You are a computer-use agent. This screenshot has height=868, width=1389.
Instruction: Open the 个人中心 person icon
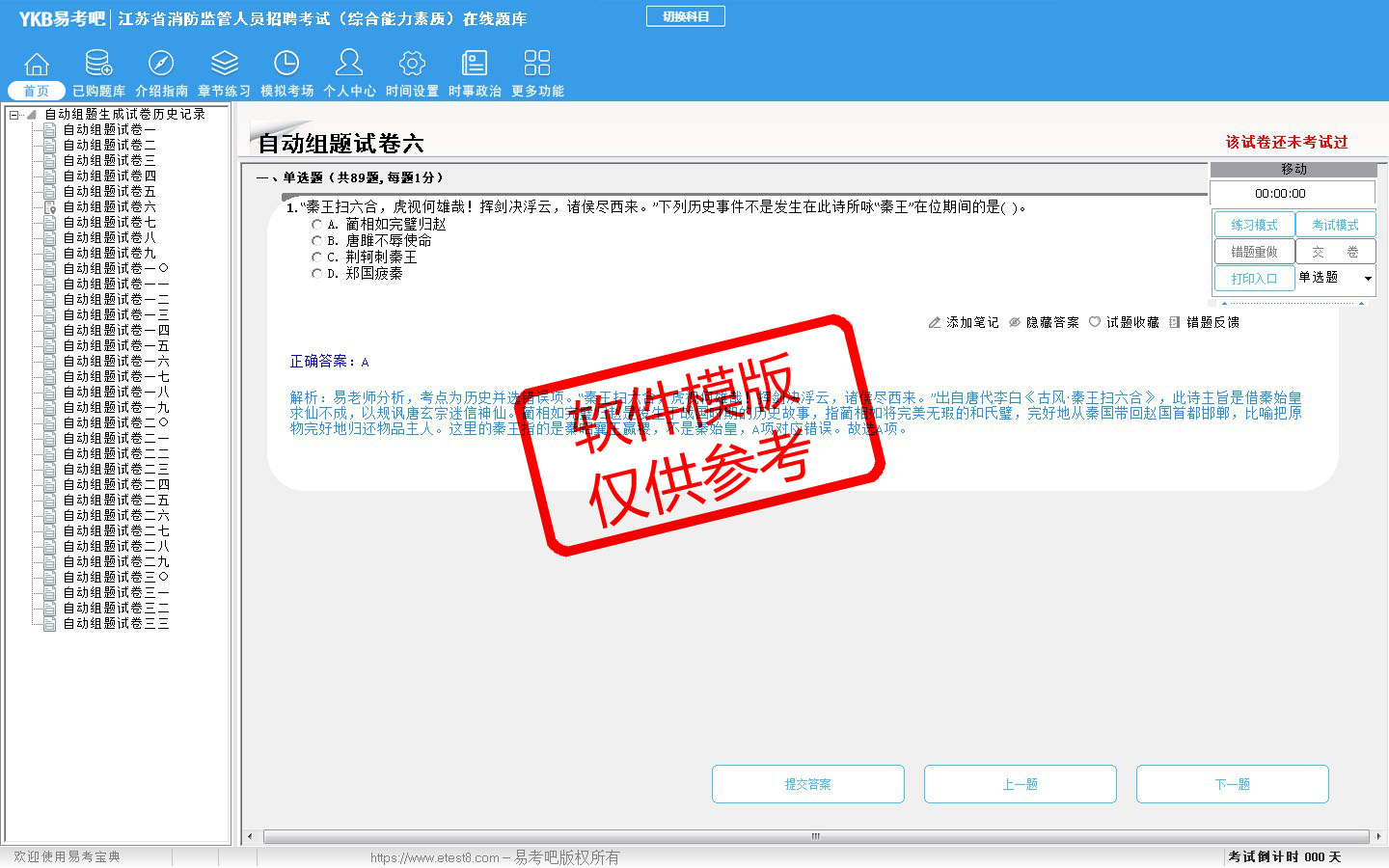349,64
